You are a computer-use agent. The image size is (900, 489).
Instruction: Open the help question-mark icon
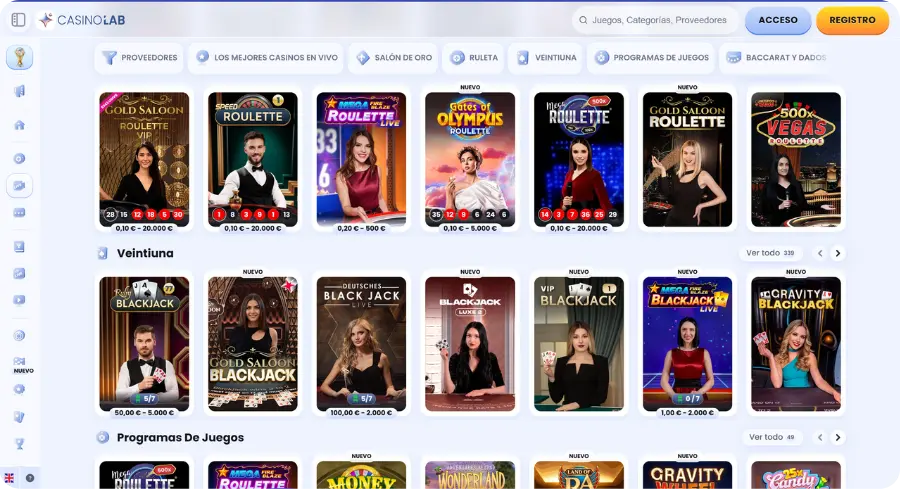pos(30,478)
